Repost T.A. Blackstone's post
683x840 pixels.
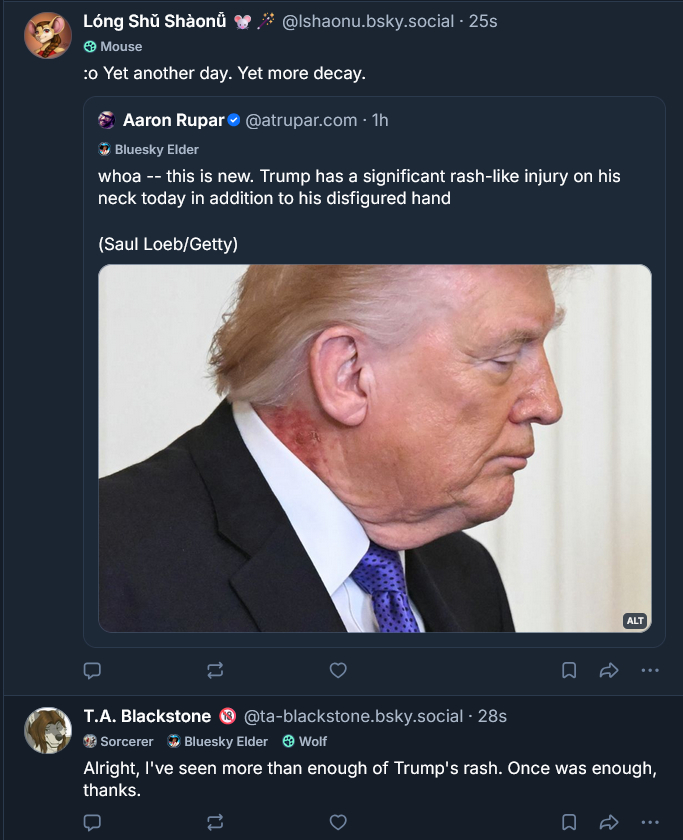click(x=215, y=823)
